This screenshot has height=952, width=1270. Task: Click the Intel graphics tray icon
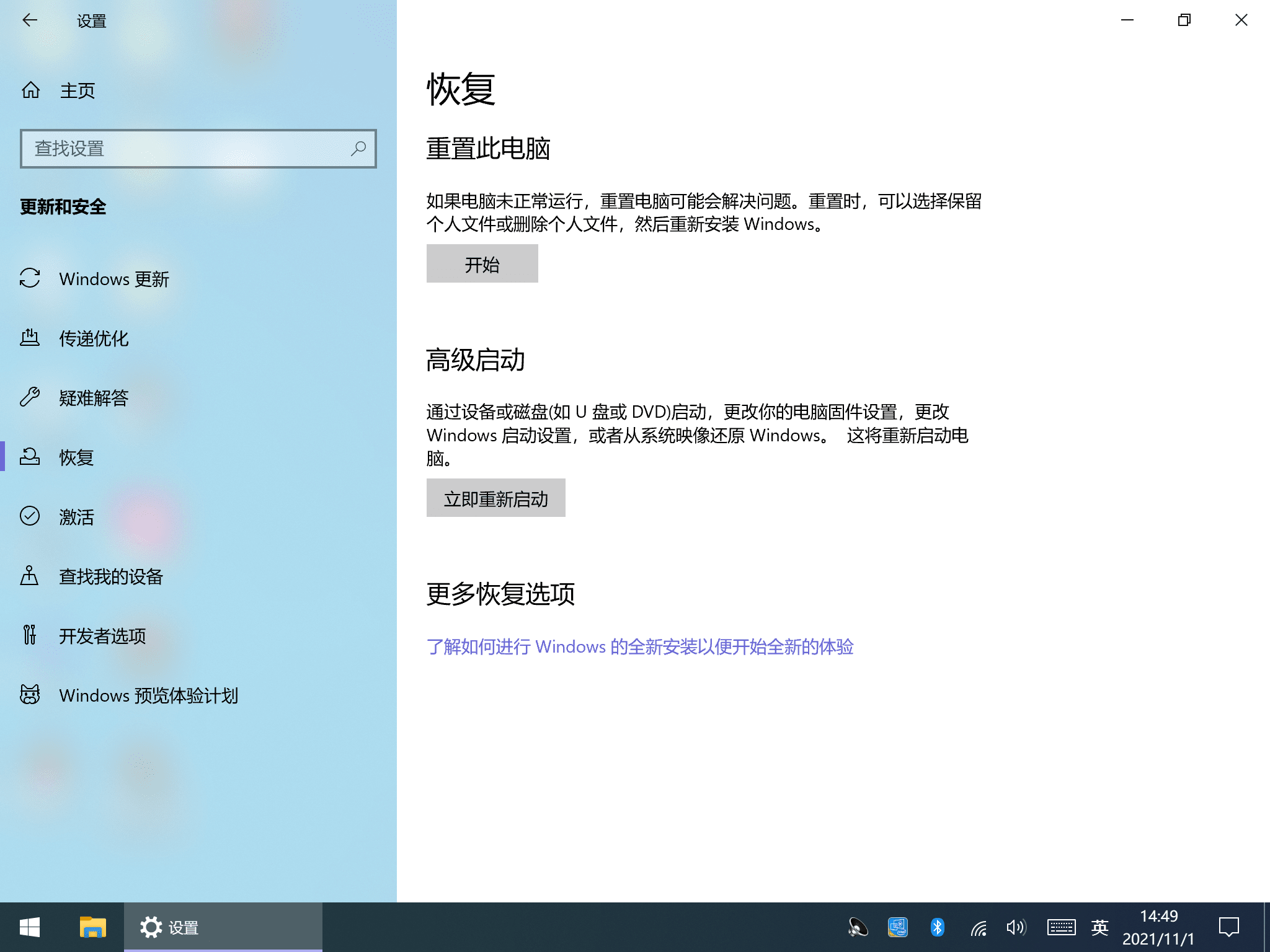[x=898, y=927]
